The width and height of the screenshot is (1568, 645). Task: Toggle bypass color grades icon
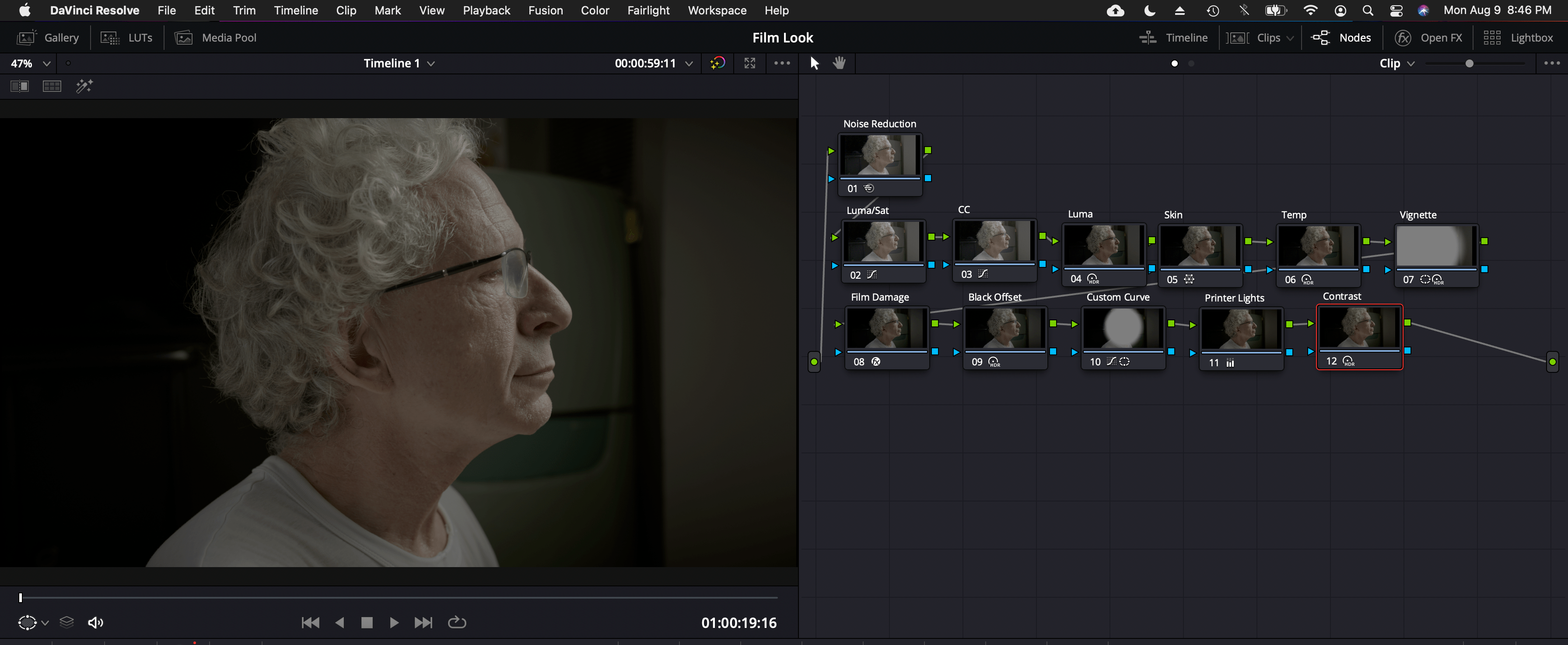717,63
